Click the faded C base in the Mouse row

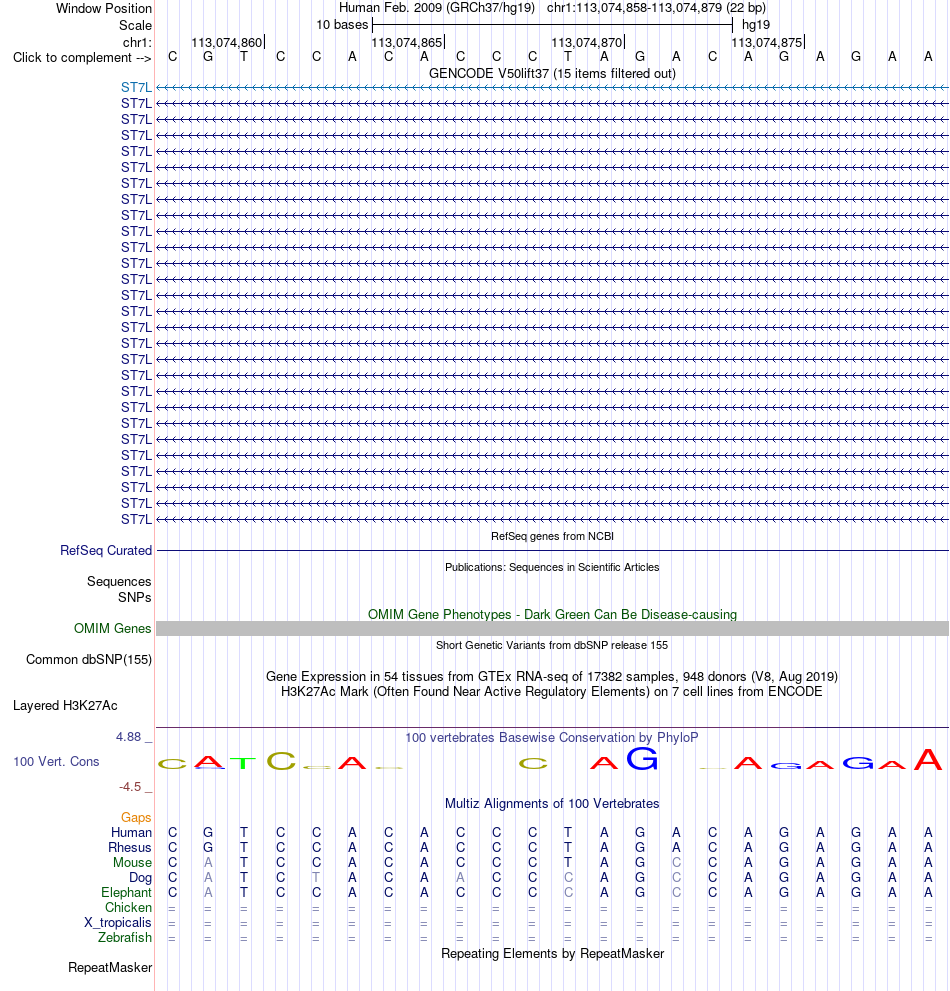click(676, 862)
